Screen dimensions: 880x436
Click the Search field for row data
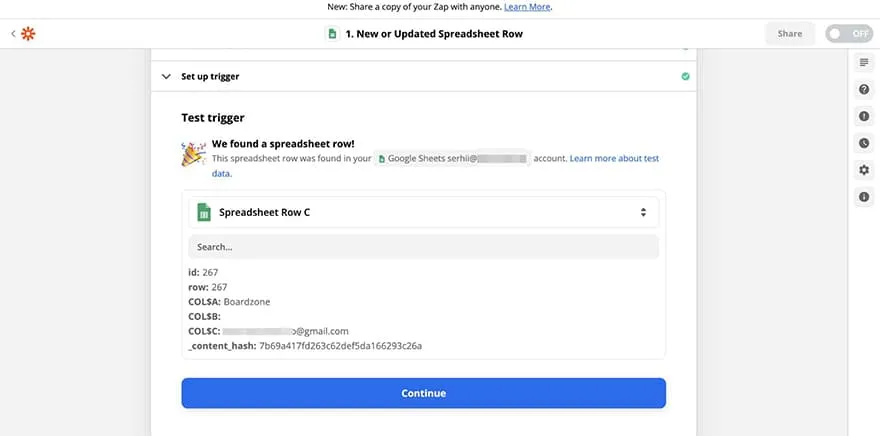click(423, 246)
